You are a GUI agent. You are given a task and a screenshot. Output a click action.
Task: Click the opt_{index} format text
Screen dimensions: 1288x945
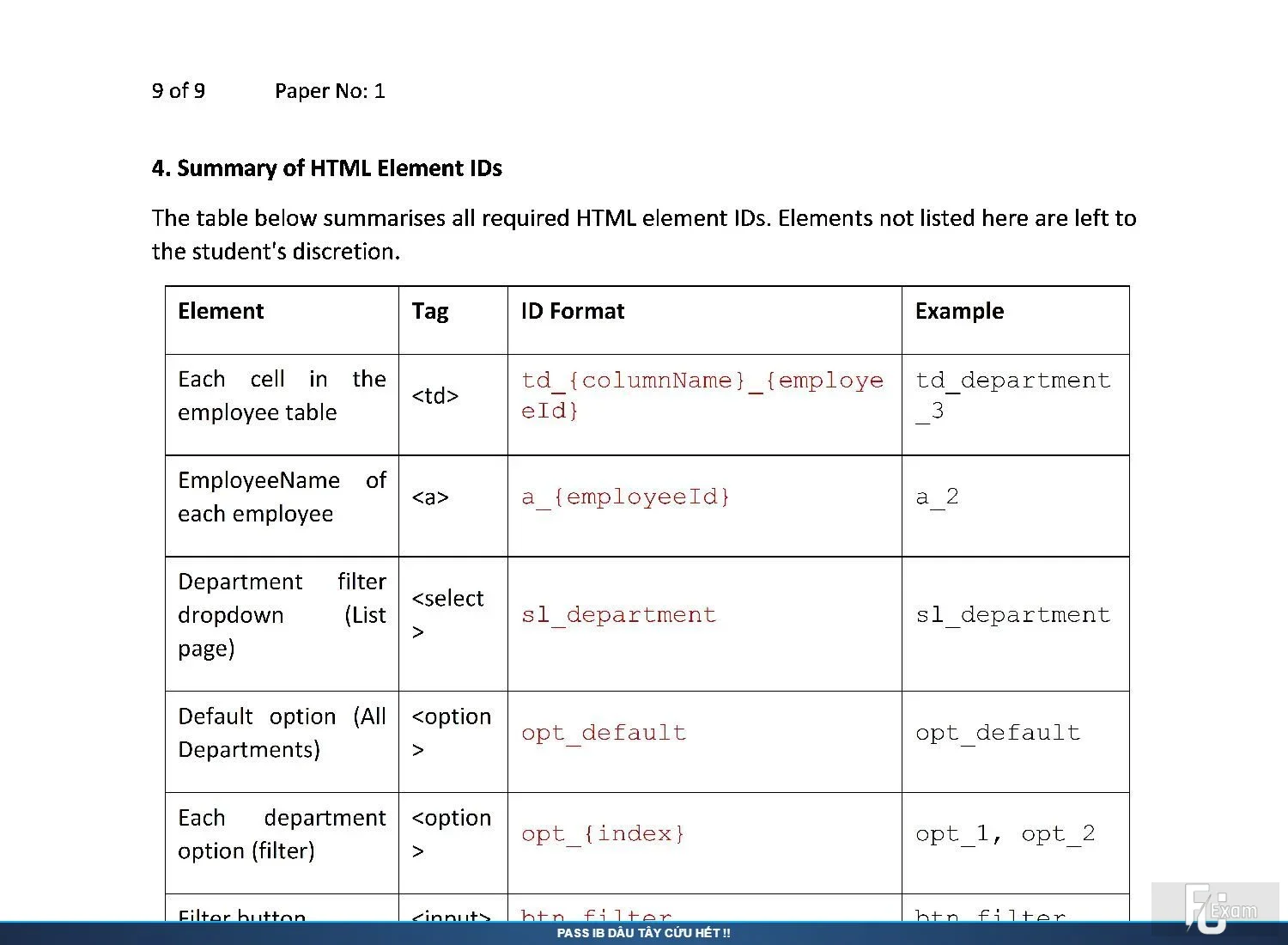603,834
